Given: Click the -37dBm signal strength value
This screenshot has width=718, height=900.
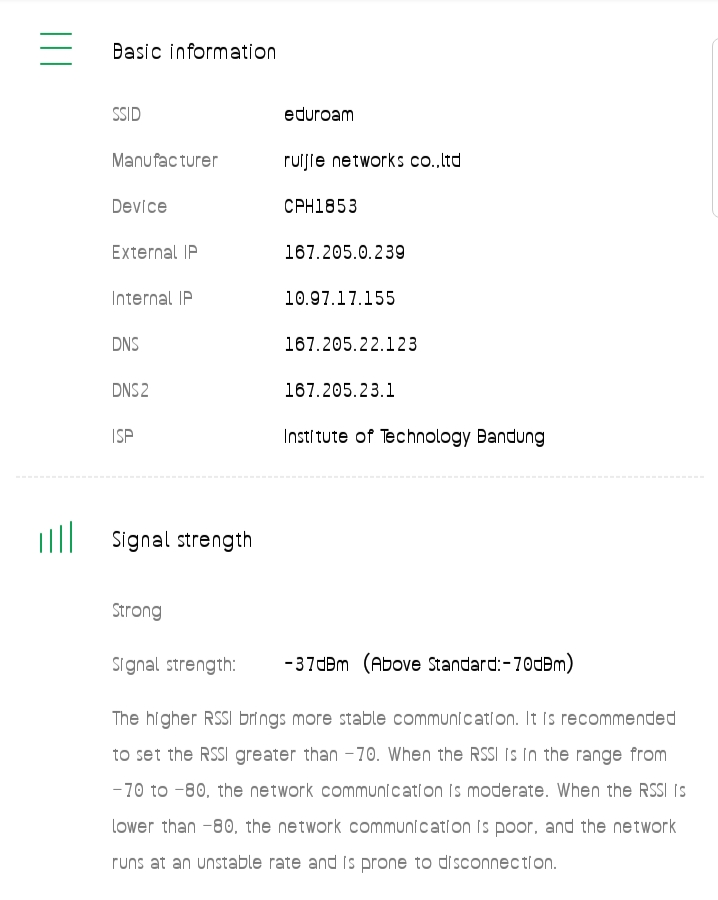Looking at the screenshot, I should [x=317, y=664].
